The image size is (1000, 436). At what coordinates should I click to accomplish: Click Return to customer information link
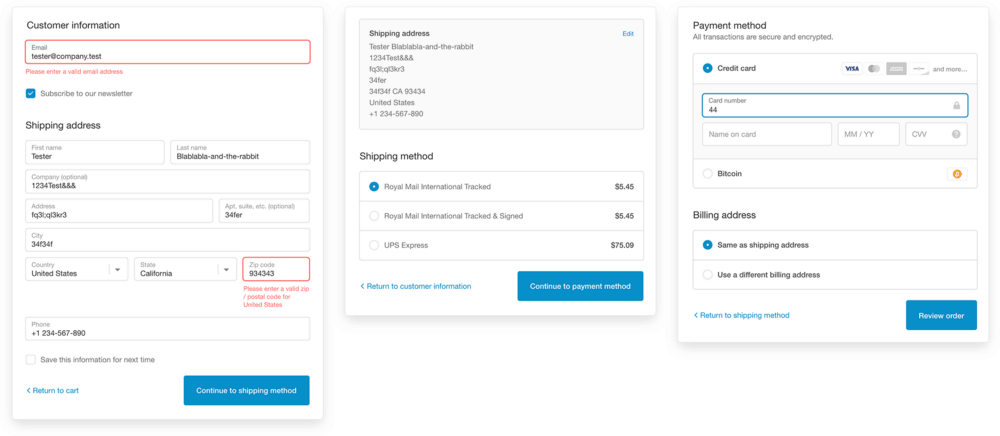pos(415,286)
